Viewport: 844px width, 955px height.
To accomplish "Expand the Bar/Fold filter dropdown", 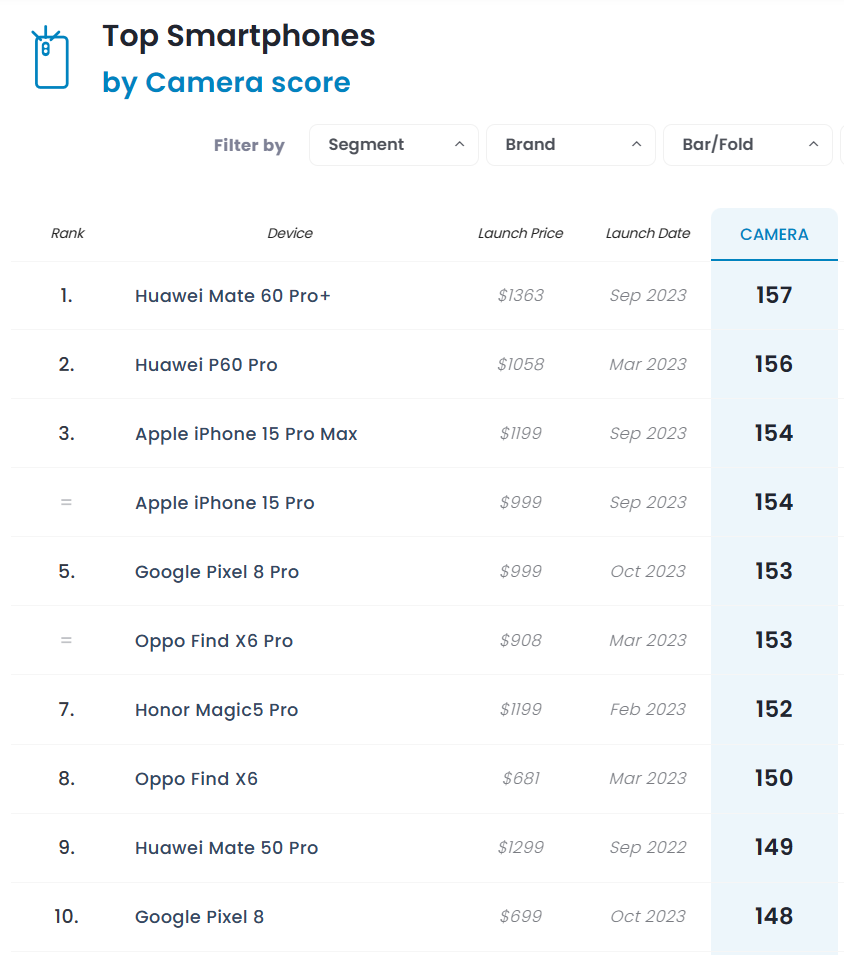I will [x=747, y=145].
